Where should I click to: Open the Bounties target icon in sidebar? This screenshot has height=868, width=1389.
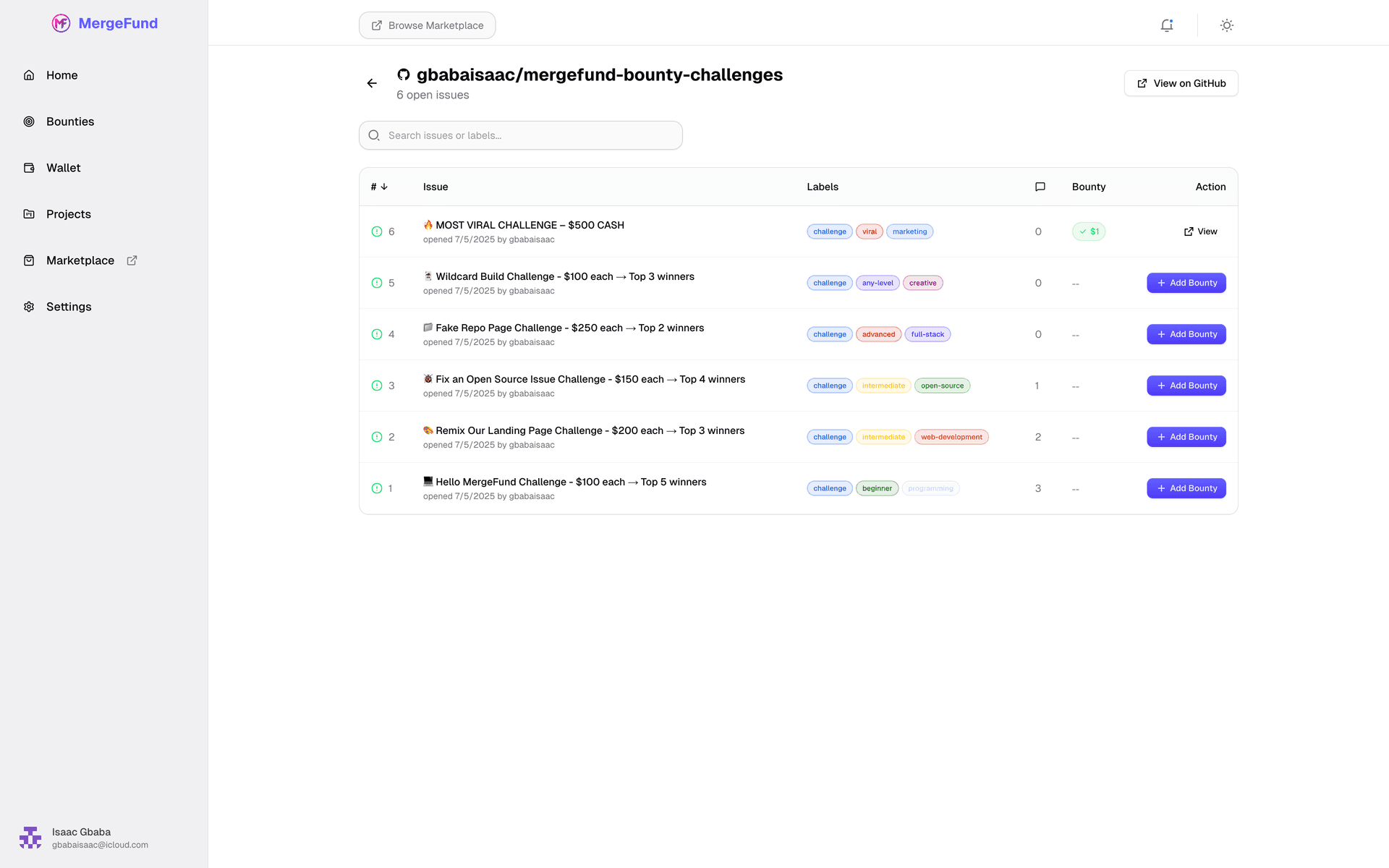29,122
